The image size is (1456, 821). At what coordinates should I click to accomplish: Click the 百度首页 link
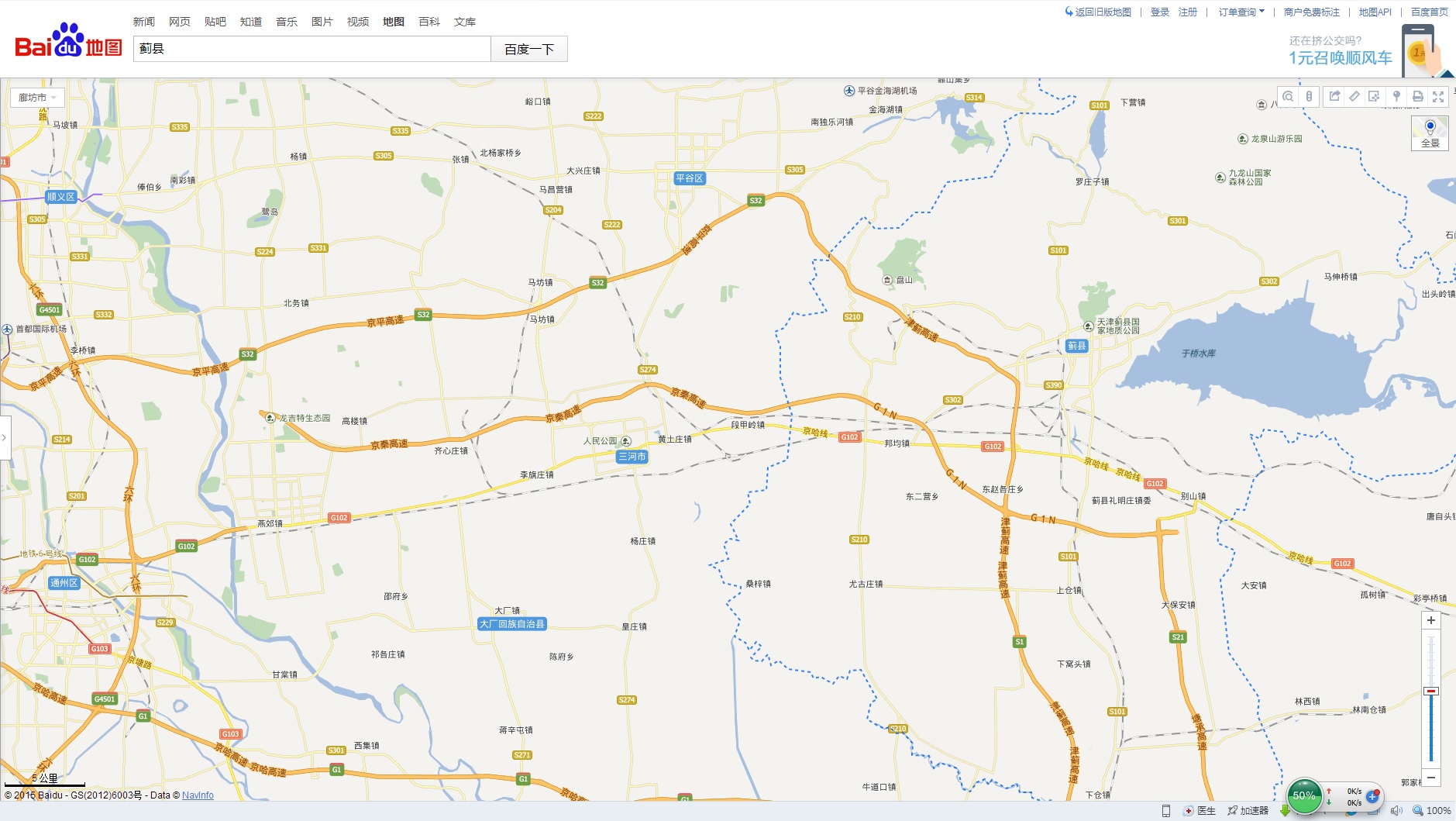point(1430,12)
